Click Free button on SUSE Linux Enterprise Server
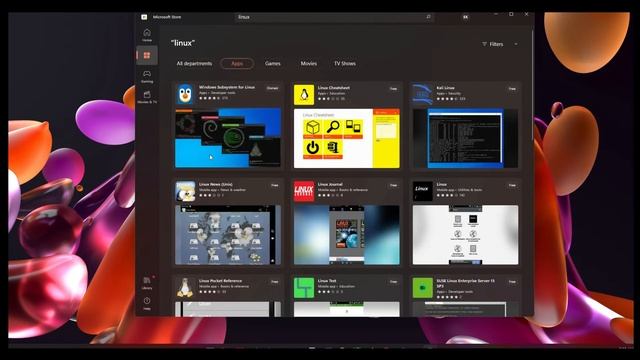 (x=512, y=282)
